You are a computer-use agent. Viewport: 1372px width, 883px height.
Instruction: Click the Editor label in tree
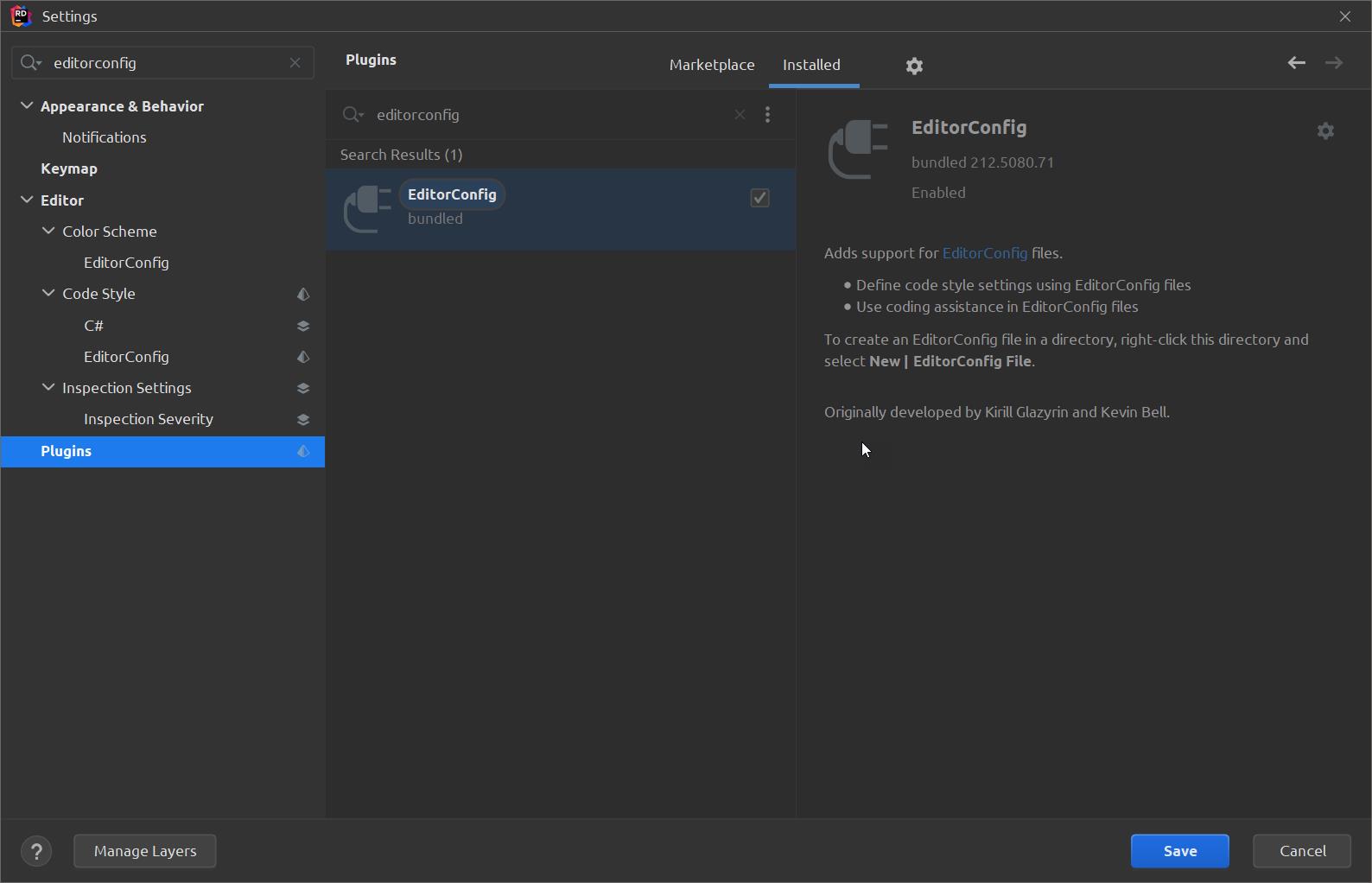pos(62,200)
